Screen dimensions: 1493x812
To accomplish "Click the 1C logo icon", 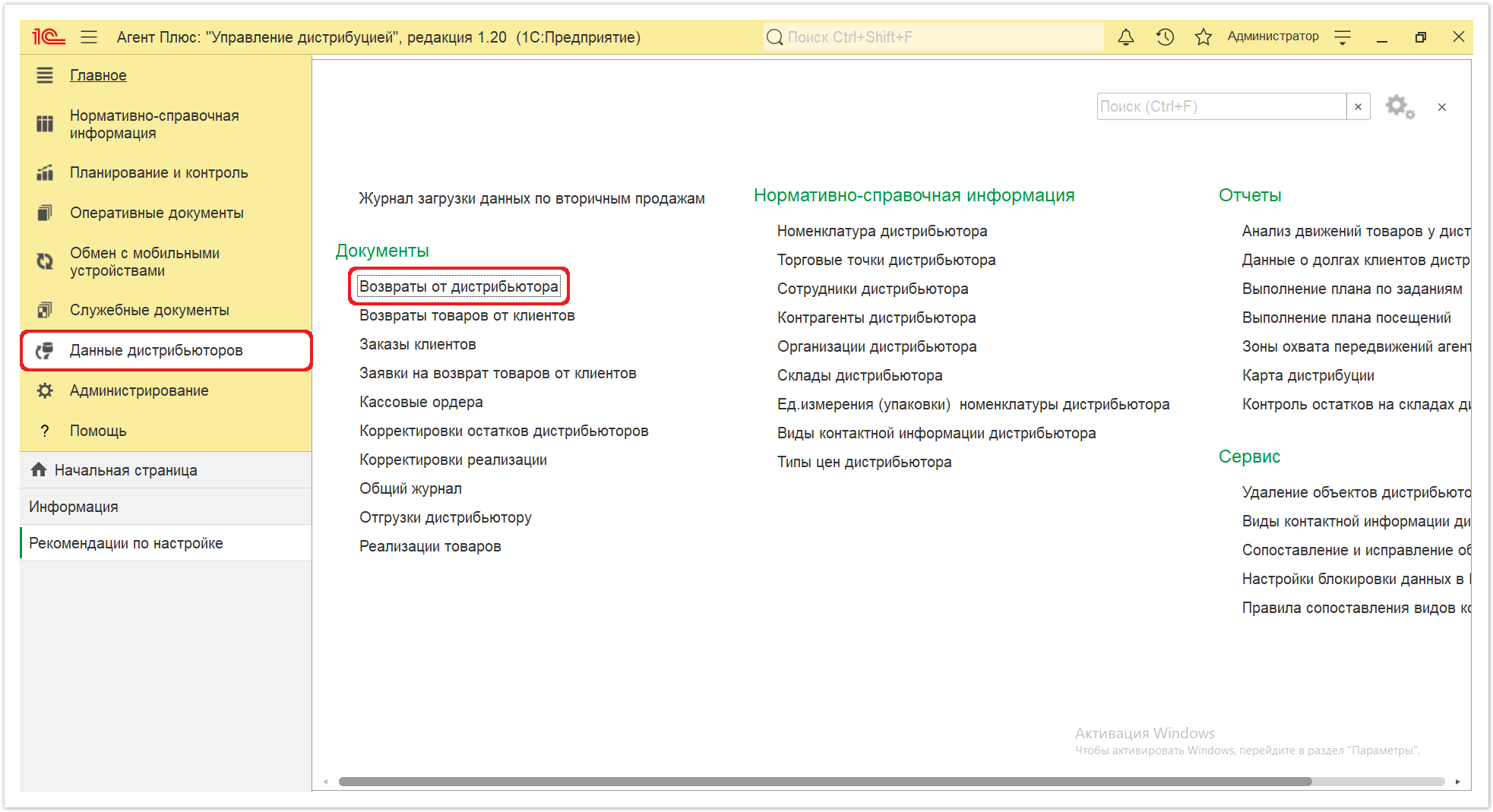I will pos(48,36).
